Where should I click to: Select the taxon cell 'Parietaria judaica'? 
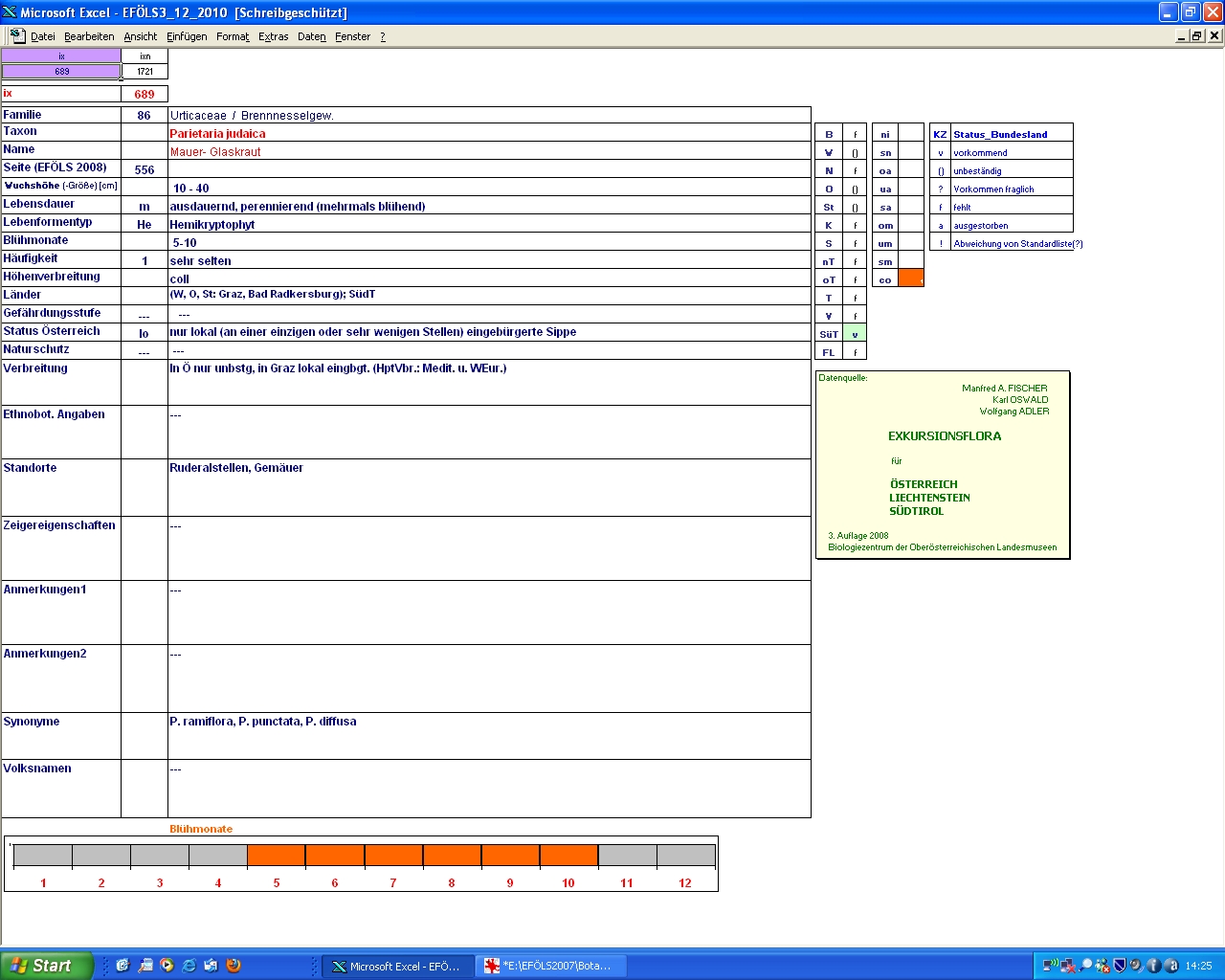coord(489,133)
